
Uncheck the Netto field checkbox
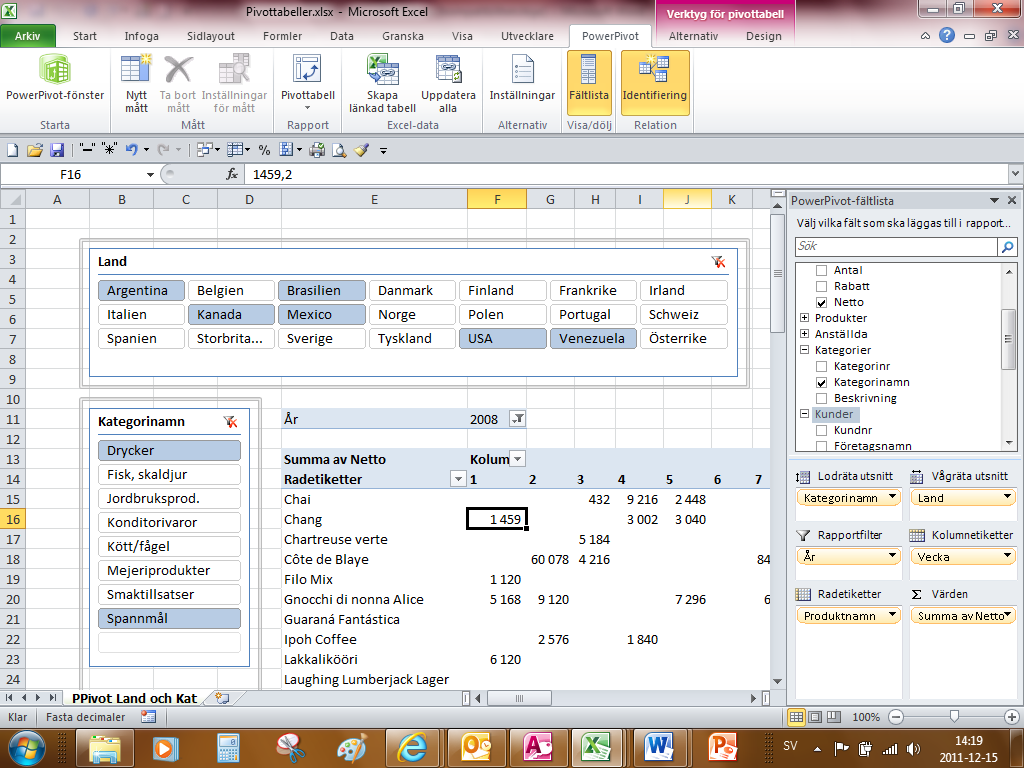tap(822, 302)
